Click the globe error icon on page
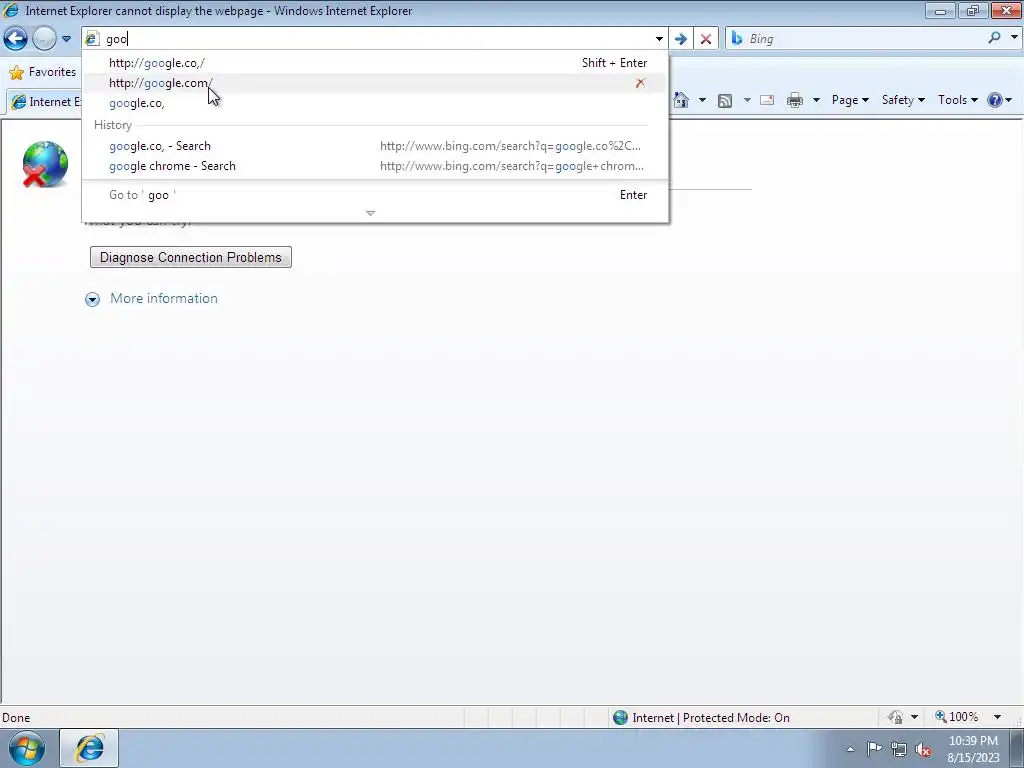1024x768 pixels. [45, 164]
